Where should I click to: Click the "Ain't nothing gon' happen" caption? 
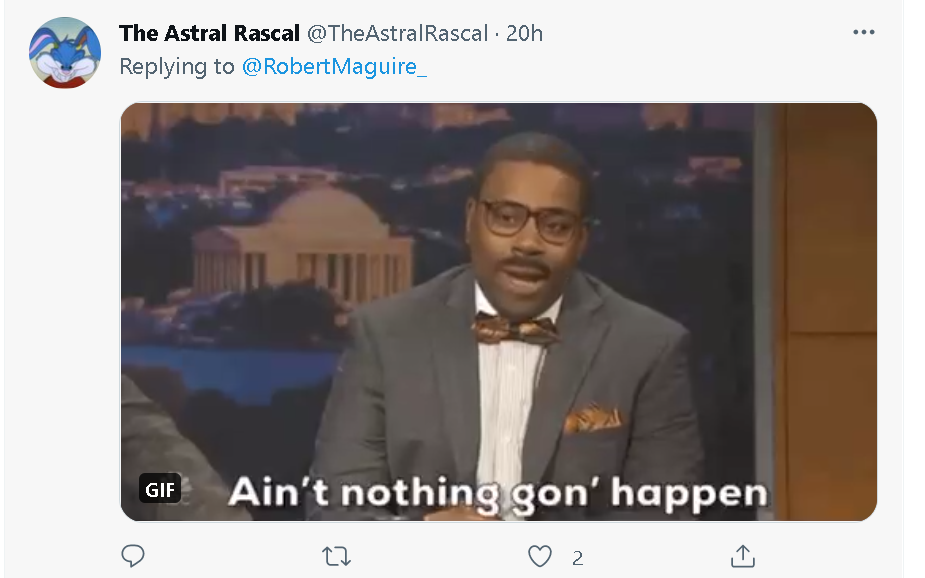(498, 492)
